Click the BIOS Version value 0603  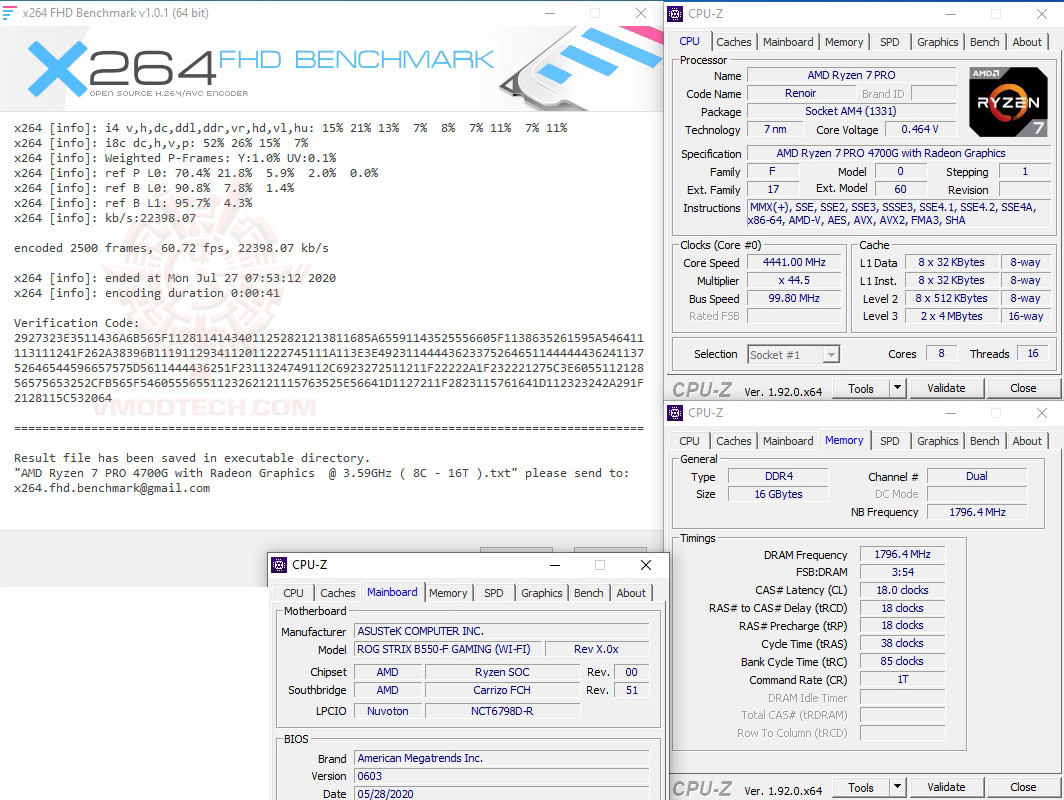[x=501, y=776]
